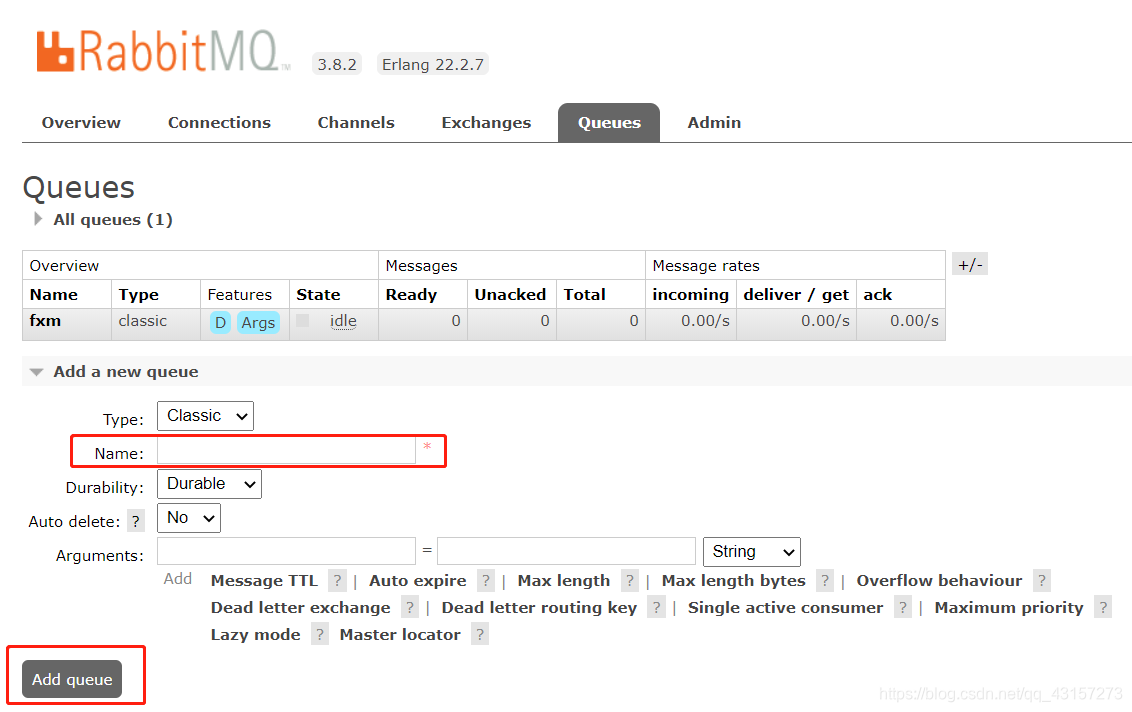
Task: Open help for Max length
Action: [x=630, y=581]
